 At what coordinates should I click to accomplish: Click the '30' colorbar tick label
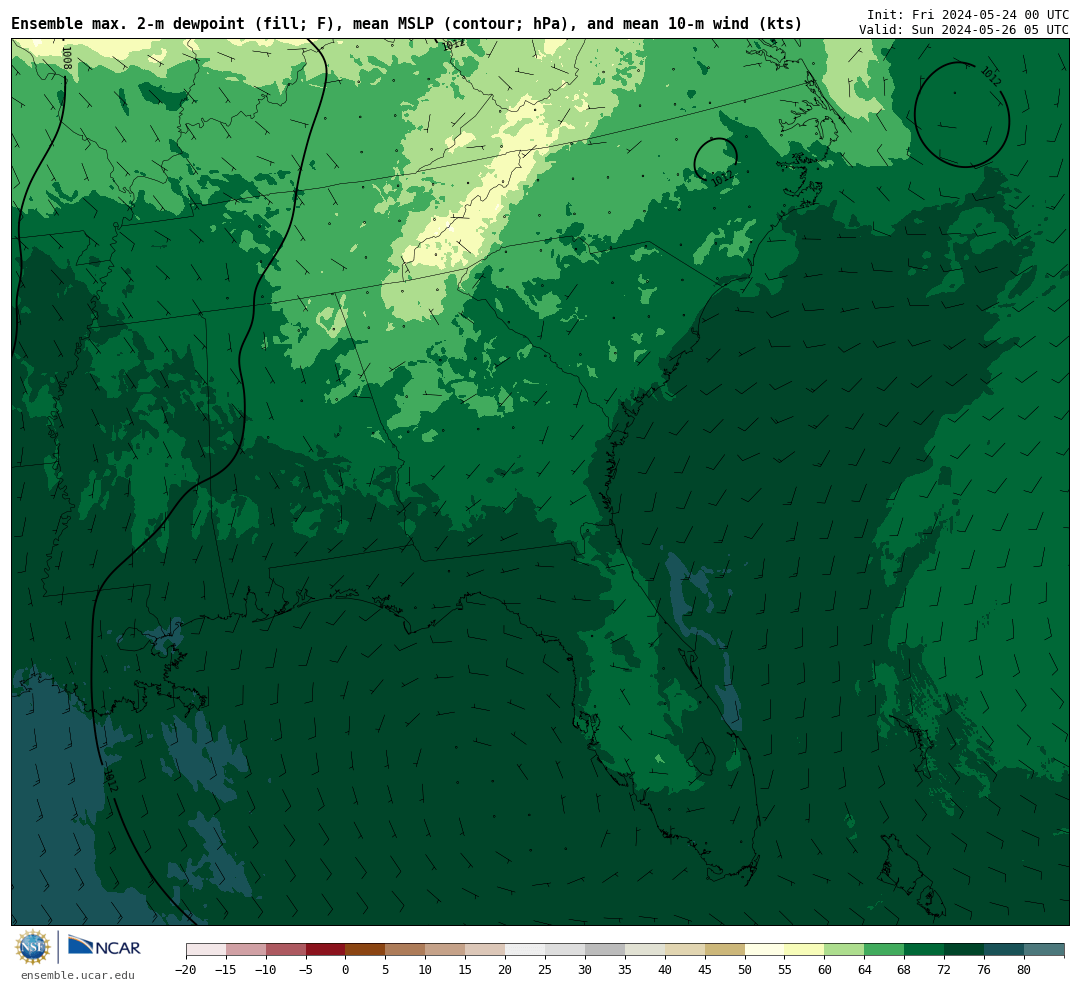pos(585,970)
